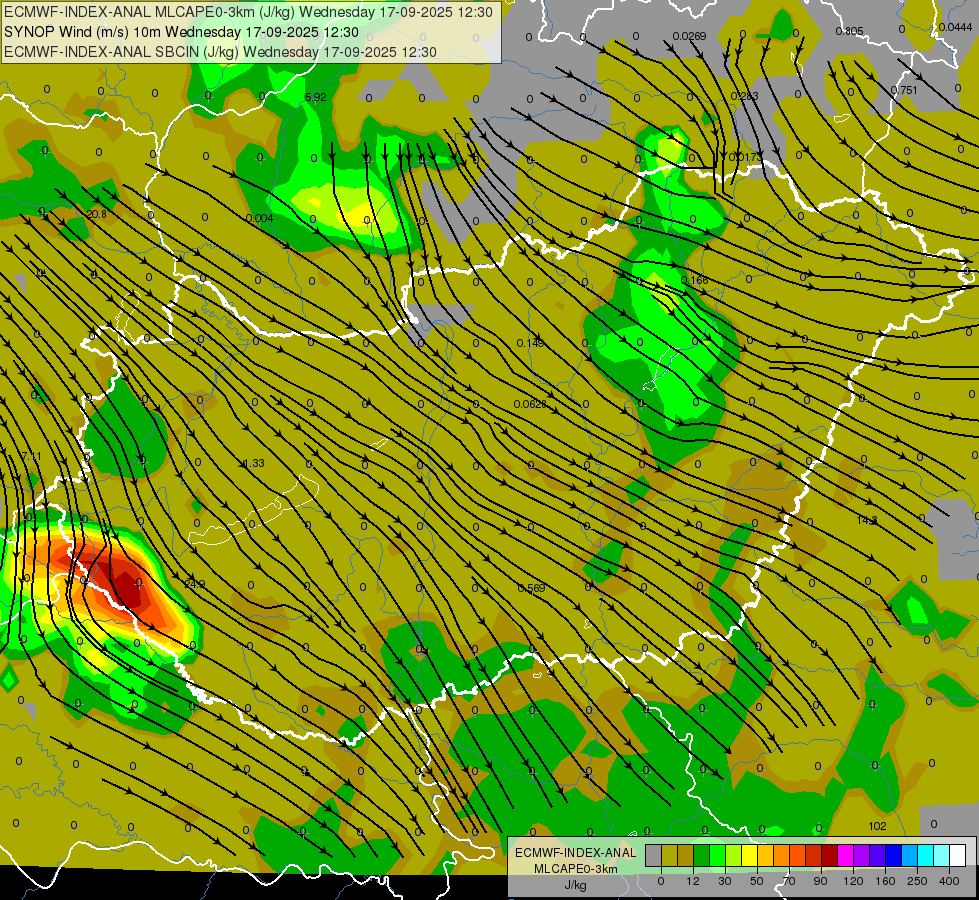Screen dimensions: 979x900
Task: Click the legend unit label J/kg
Action: [575, 885]
